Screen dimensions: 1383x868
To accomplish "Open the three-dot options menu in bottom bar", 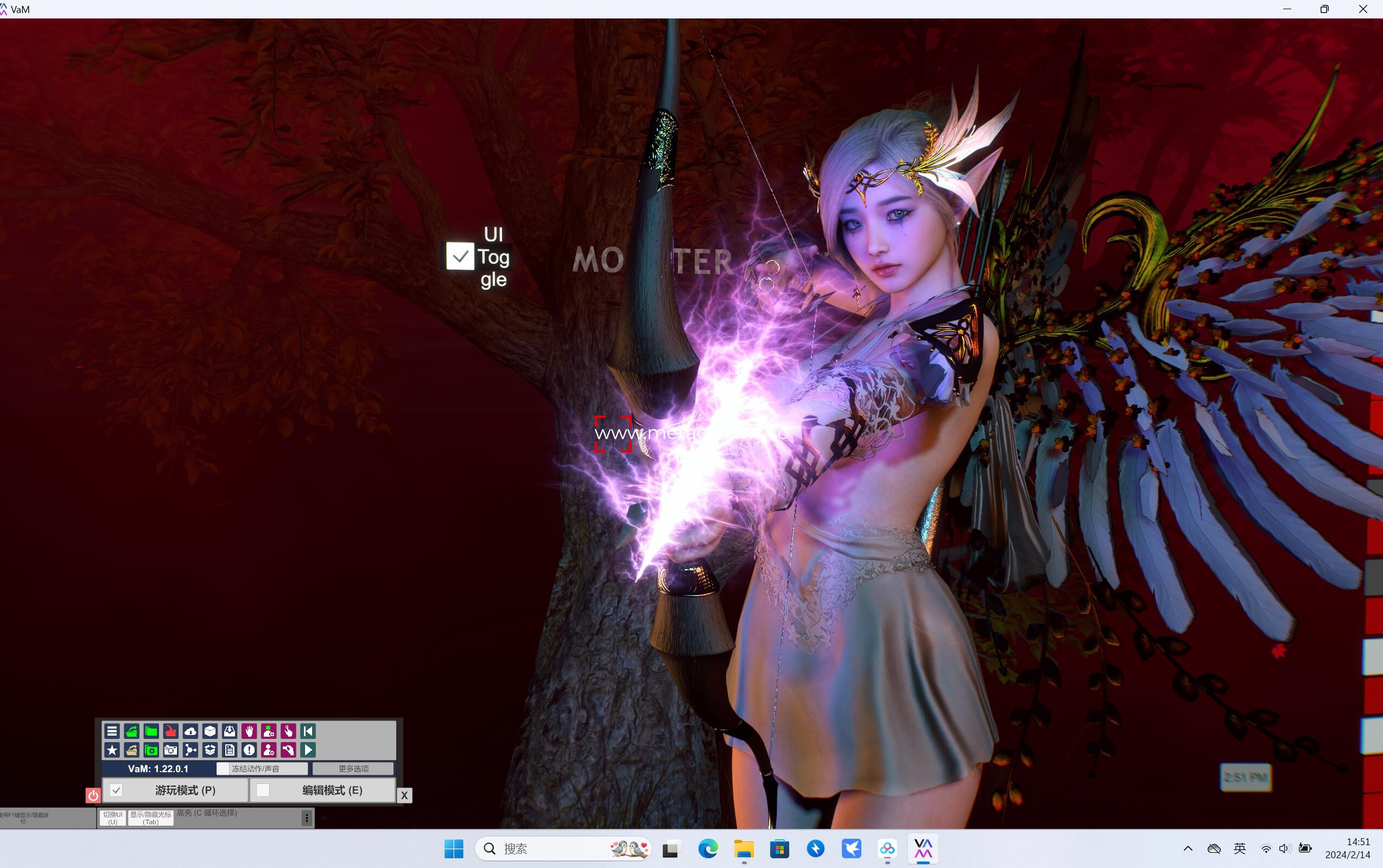I will pyautogui.click(x=307, y=818).
